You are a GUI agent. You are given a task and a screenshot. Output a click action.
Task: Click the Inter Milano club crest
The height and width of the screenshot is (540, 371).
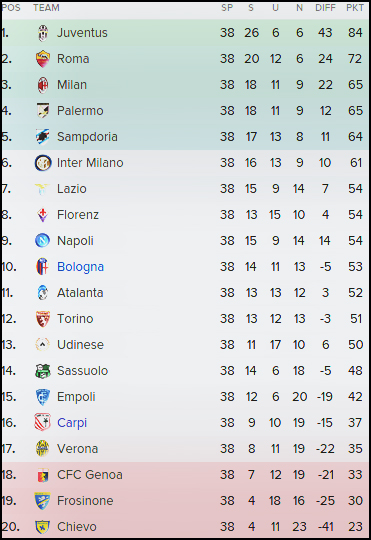point(43,163)
